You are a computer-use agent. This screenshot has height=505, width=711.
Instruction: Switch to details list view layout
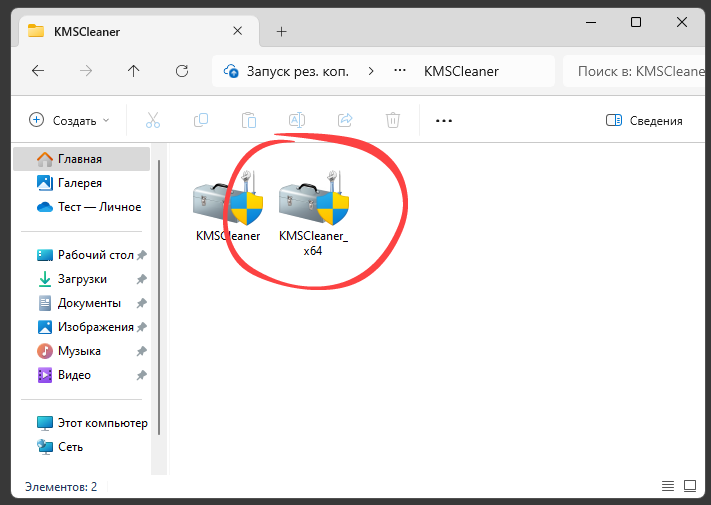tap(667, 487)
